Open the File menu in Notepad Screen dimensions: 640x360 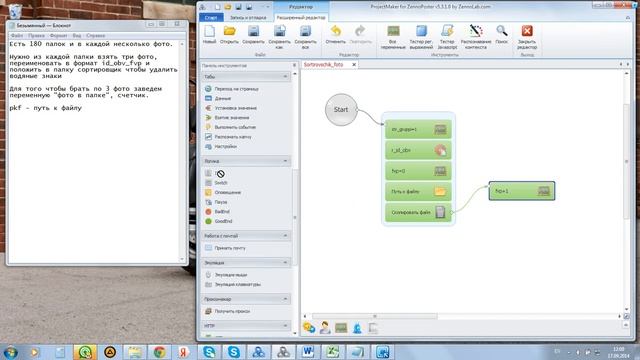[17, 36]
